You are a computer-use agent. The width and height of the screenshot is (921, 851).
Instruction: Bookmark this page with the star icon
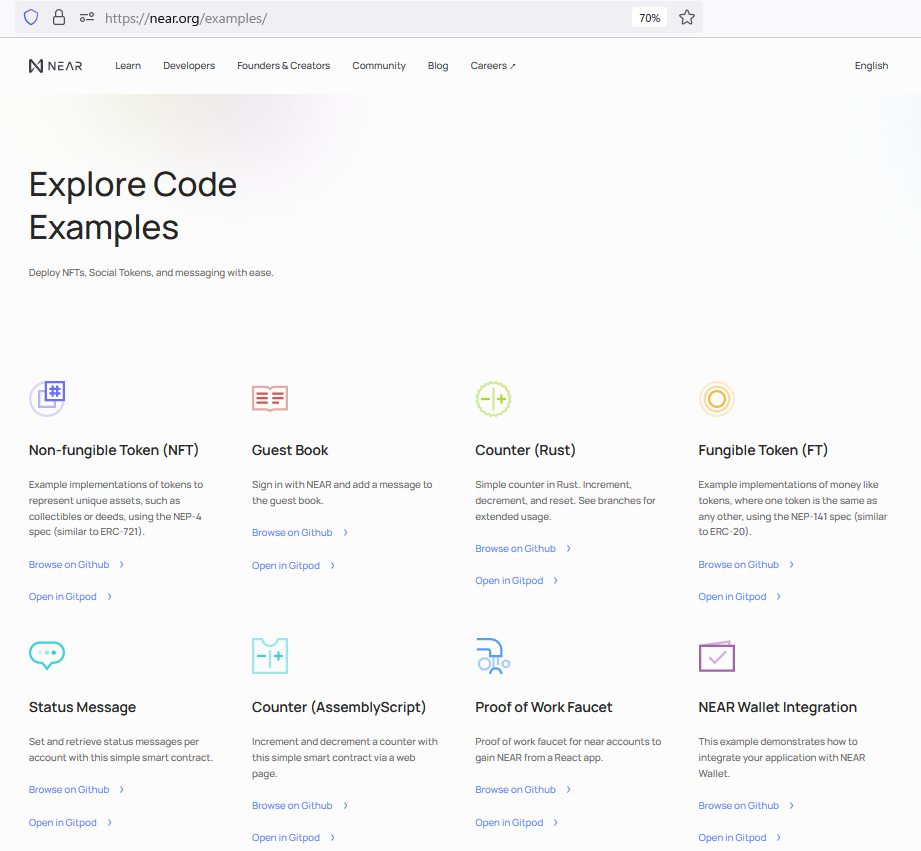(x=687, y=18)
